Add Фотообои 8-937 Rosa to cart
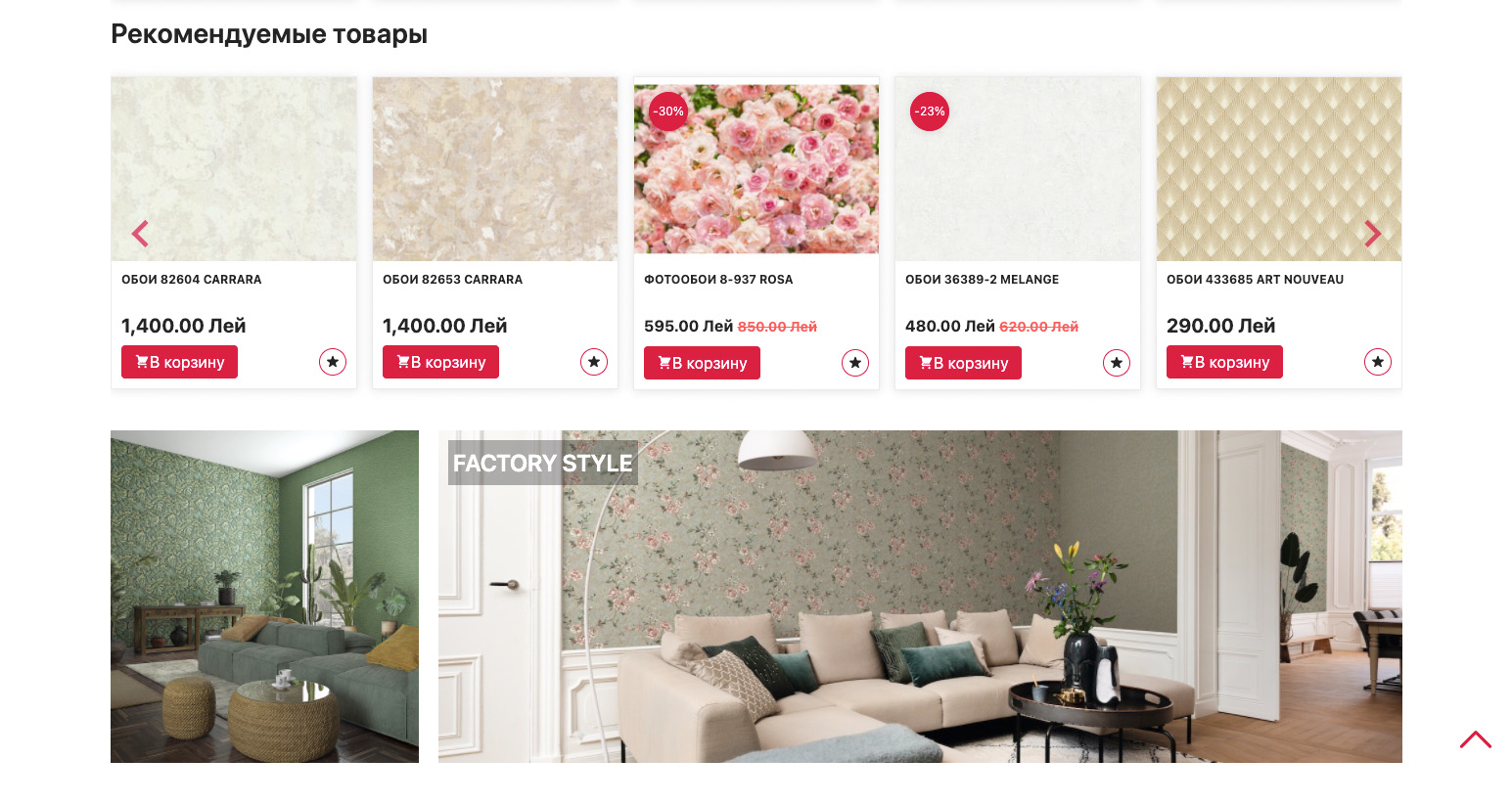The image size is (1512, 803). pyautogui.click(x=702, y=363)
